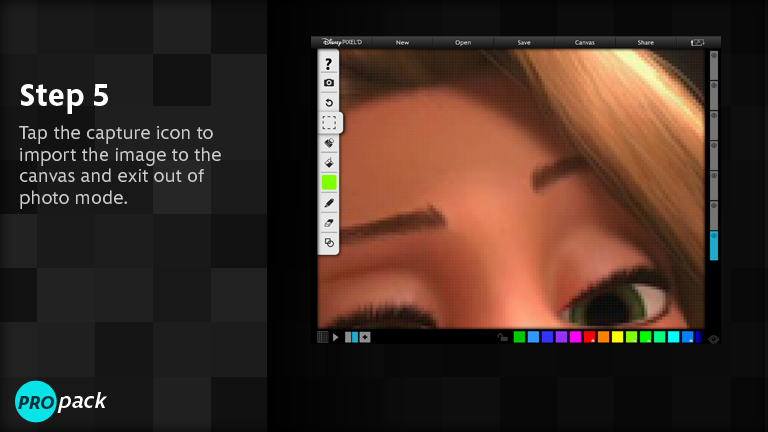
Task: Open the Open menu
Action: click(x=463, y=43)
